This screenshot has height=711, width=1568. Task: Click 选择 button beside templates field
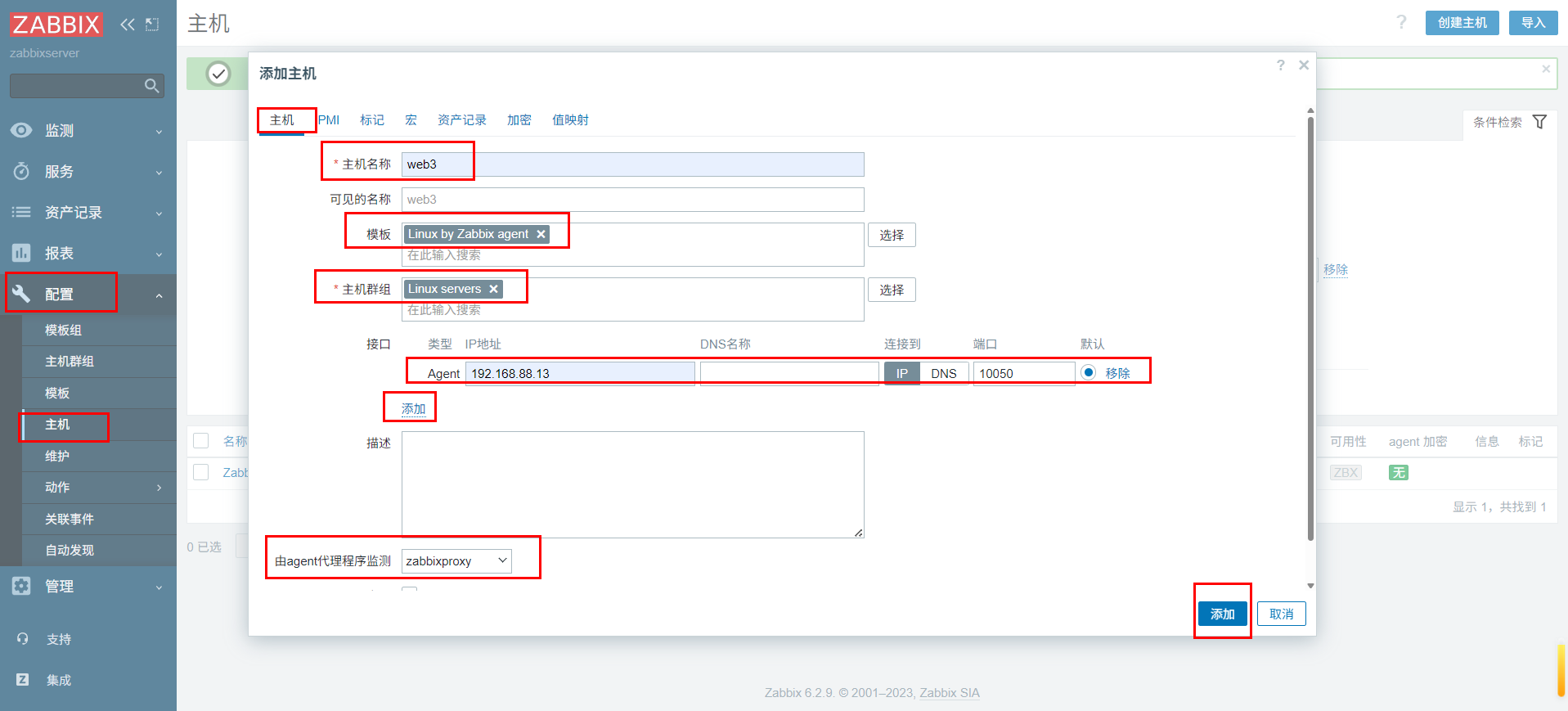point(892,235)
